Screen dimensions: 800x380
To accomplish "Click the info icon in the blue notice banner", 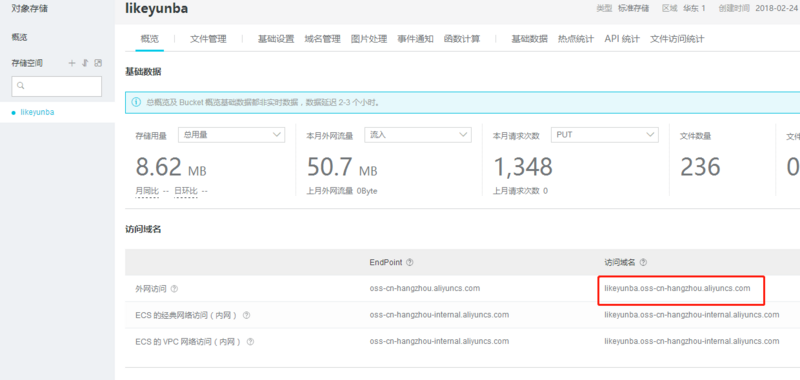I will tap(136, 103).
